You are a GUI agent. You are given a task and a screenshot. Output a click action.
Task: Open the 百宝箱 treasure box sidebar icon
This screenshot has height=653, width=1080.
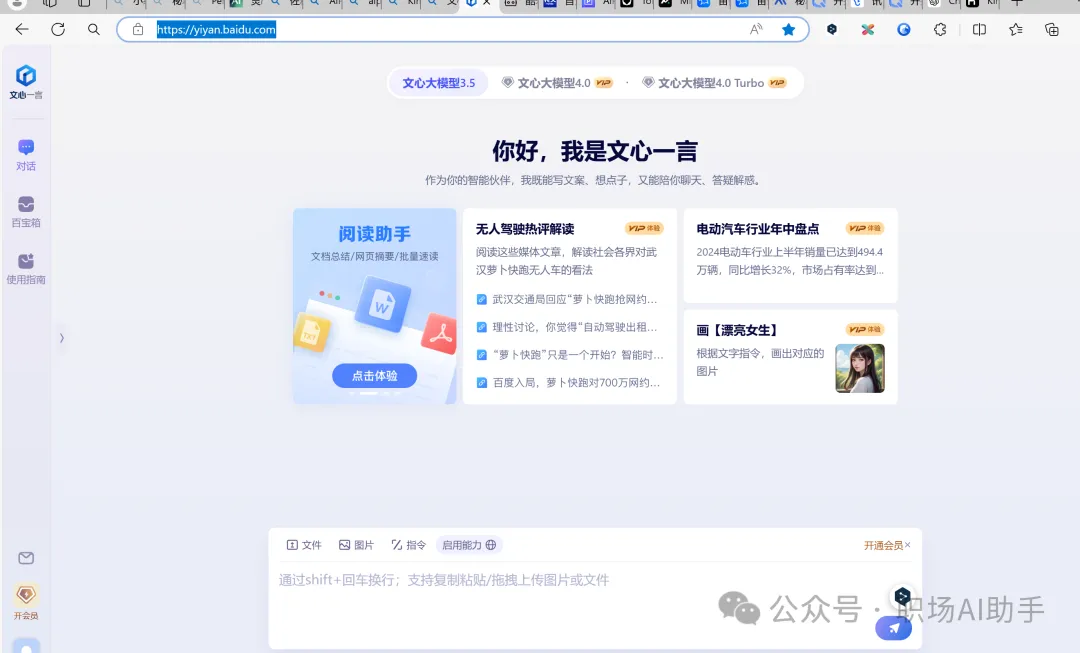click(26, 209)
